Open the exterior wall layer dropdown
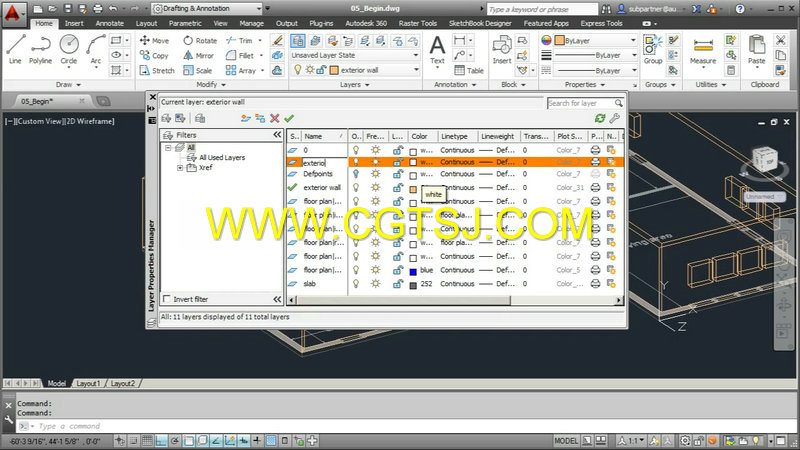 [x=416, y=70]
